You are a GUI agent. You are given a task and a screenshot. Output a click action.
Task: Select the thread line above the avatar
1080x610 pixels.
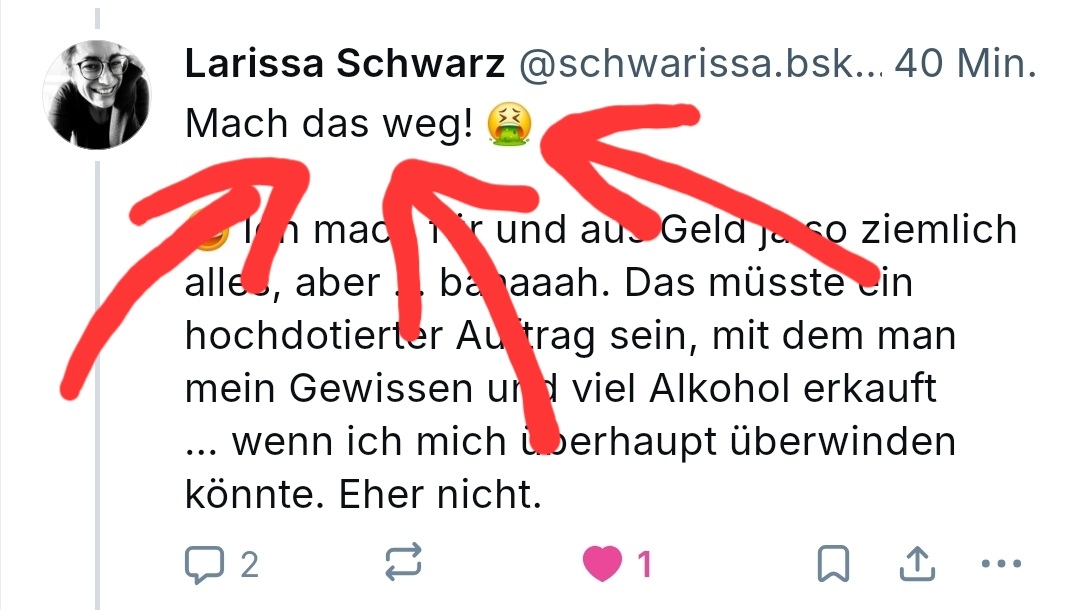pos(97,18)
